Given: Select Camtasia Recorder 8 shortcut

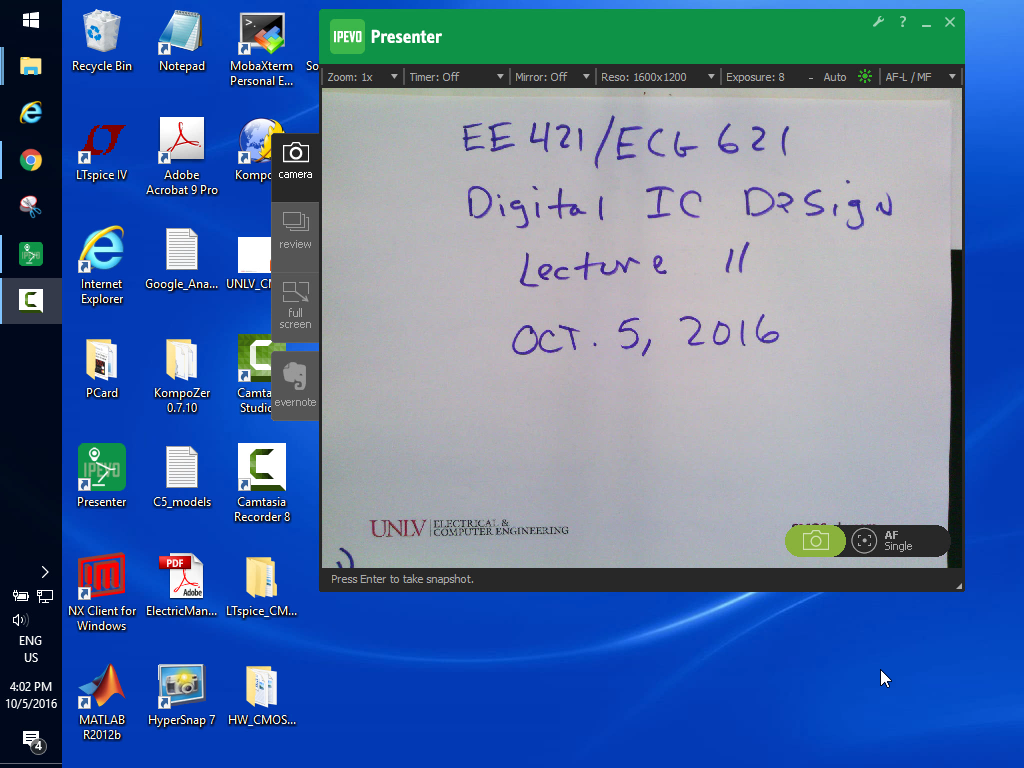Looking at the screenshot, I should point(261,484).
